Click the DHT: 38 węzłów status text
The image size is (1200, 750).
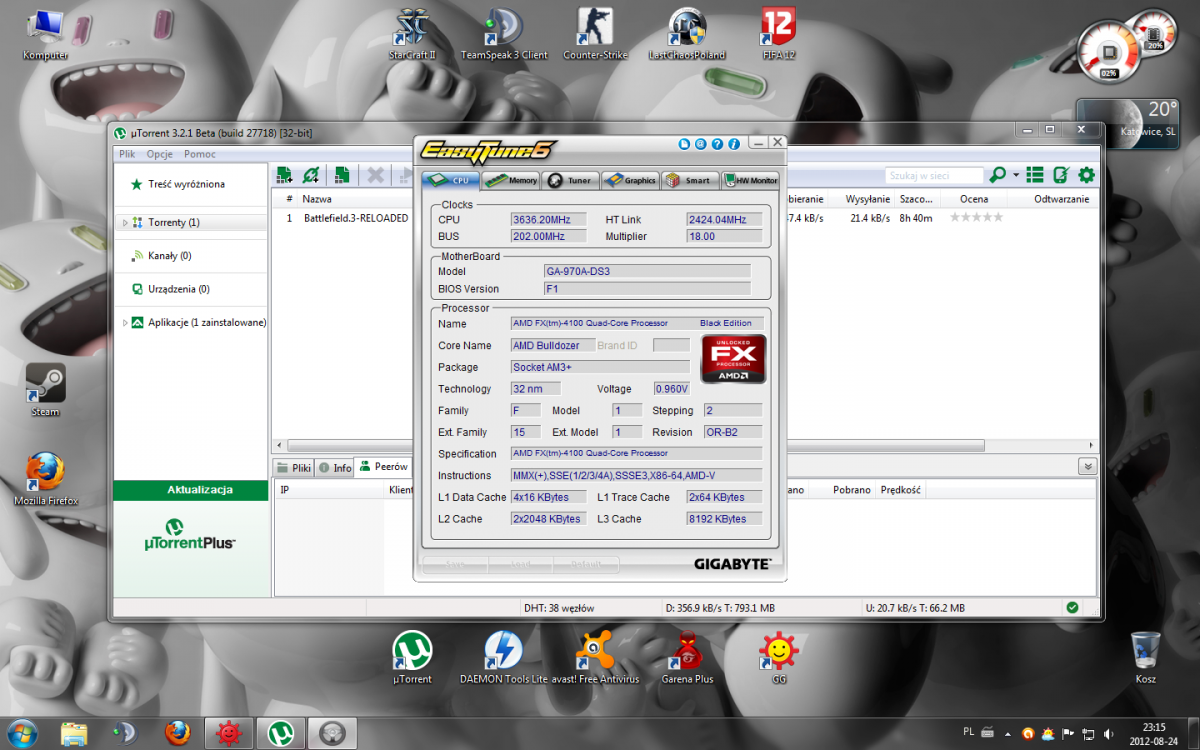[559, 608]
